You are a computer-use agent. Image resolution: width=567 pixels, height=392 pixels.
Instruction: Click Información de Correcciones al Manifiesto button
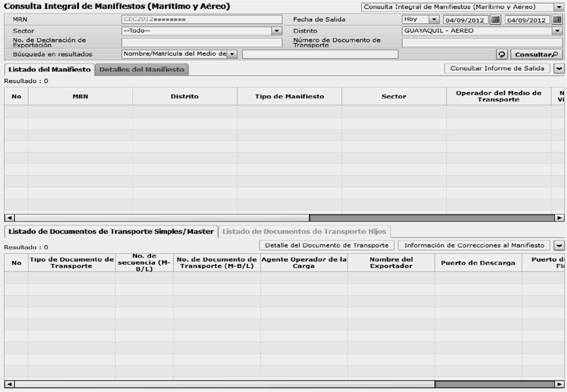tap(474, 246)
